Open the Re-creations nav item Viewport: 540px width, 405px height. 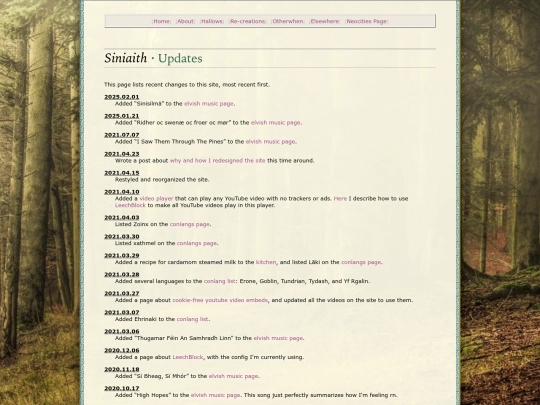[248, 21]
